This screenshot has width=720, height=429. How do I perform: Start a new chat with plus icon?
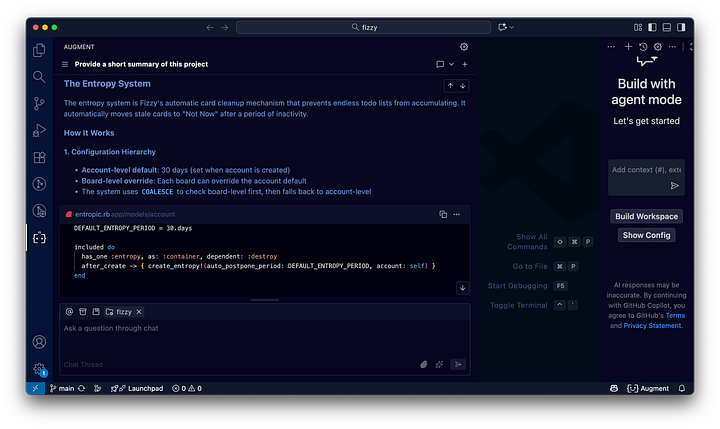(x=465, y=64)
